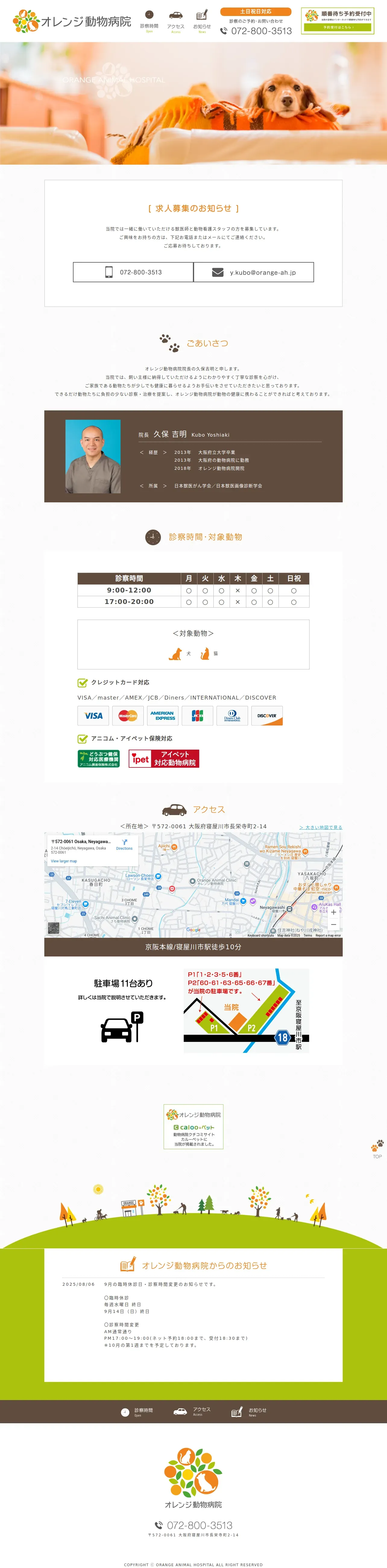387x1568 pixels.
Task: Click the 土日祝日対応 orange badge
Action: pos(256,11)
